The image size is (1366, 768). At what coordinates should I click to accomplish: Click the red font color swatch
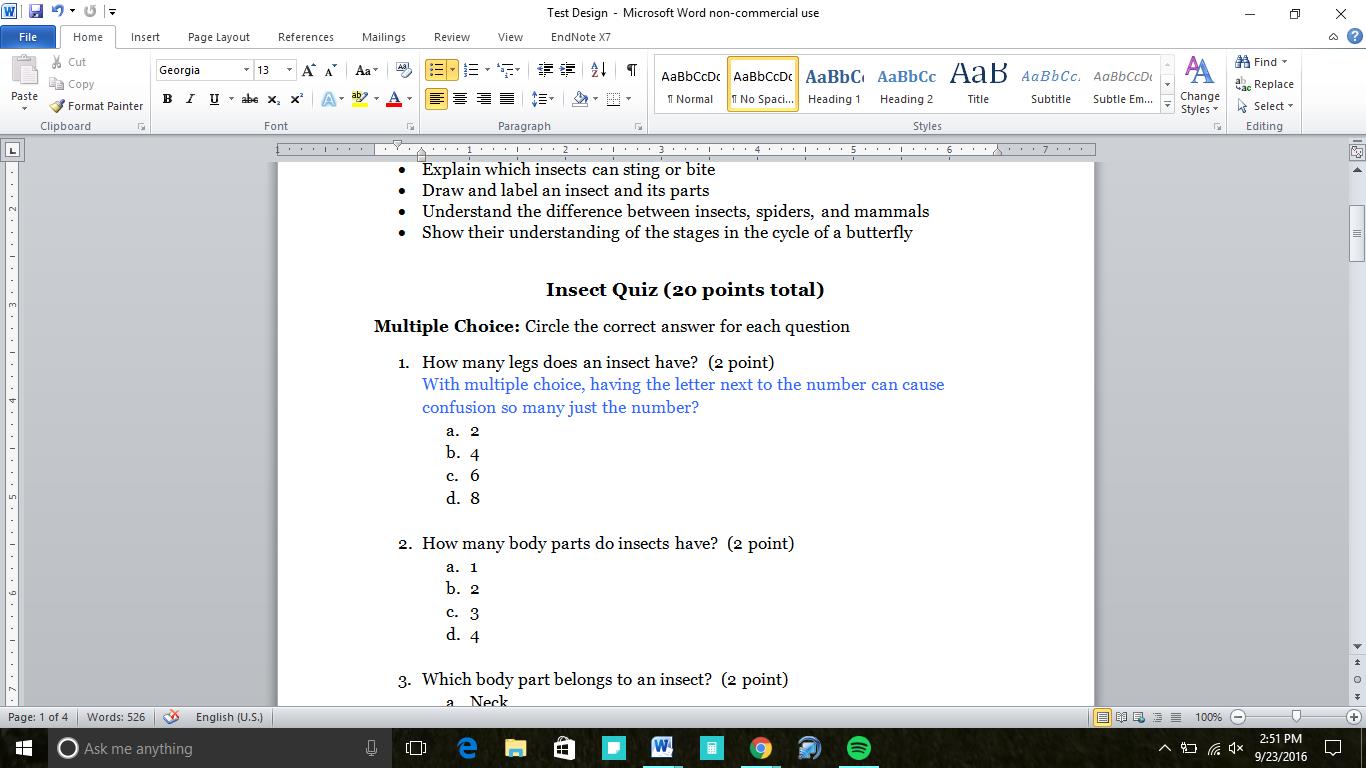click(x=393, y=99)
